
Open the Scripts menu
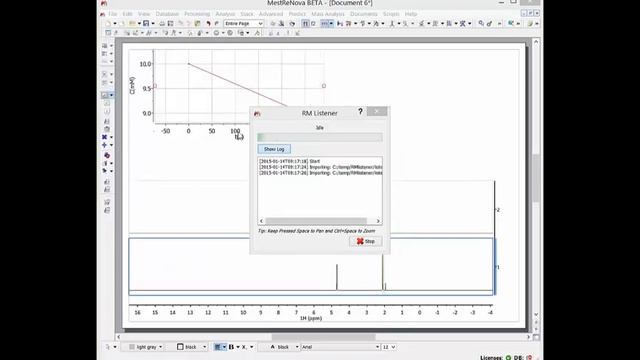pyautogui.click(x=391, y=14)
